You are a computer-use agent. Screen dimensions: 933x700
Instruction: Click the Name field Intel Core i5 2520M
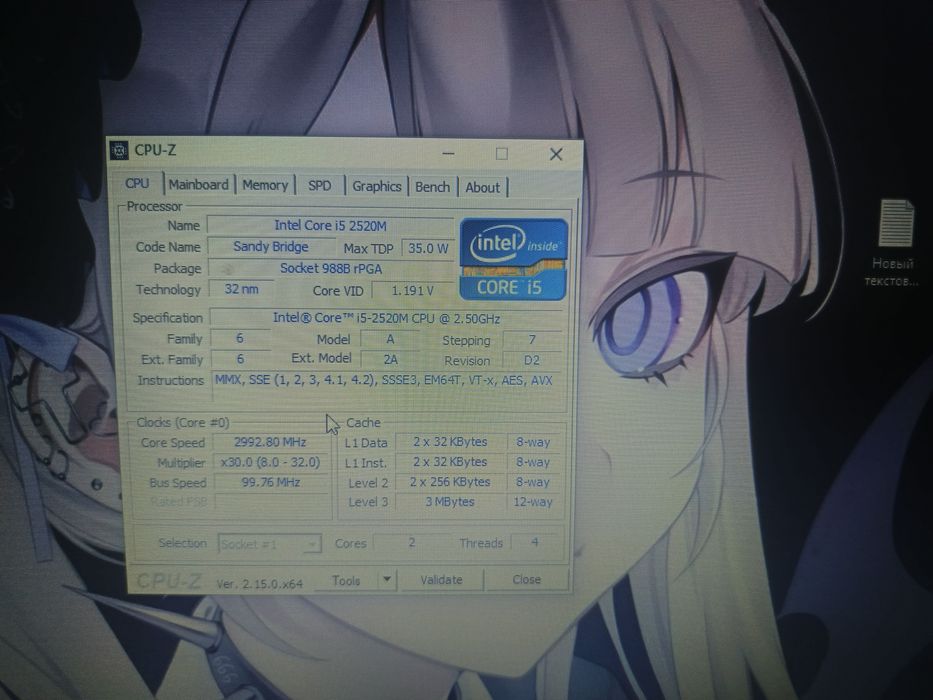click(x=330, y=226)
